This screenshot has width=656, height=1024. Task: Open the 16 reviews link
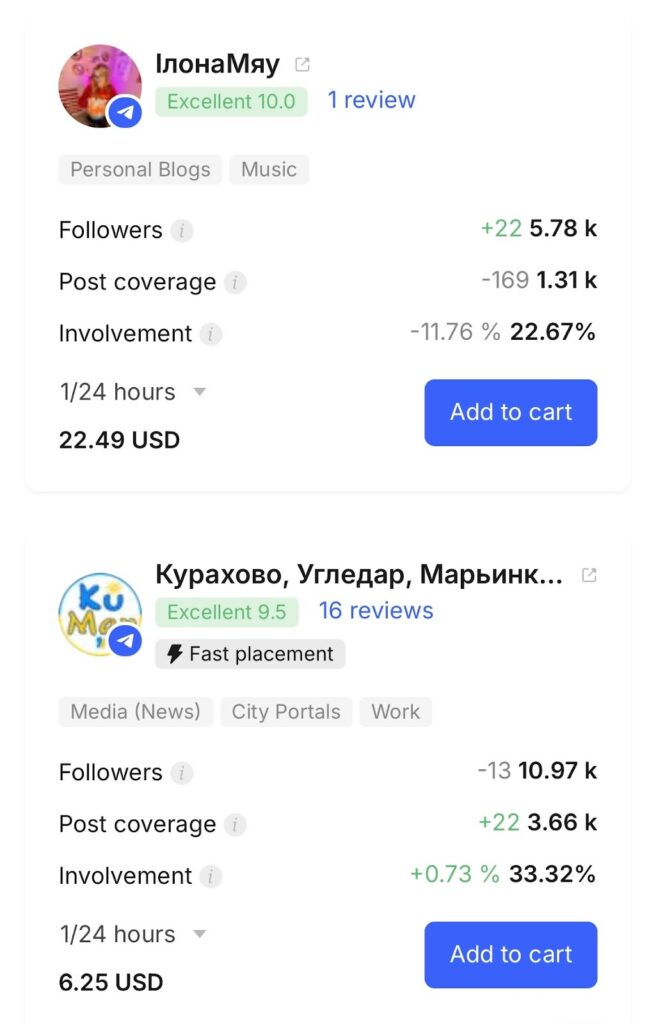376,611
